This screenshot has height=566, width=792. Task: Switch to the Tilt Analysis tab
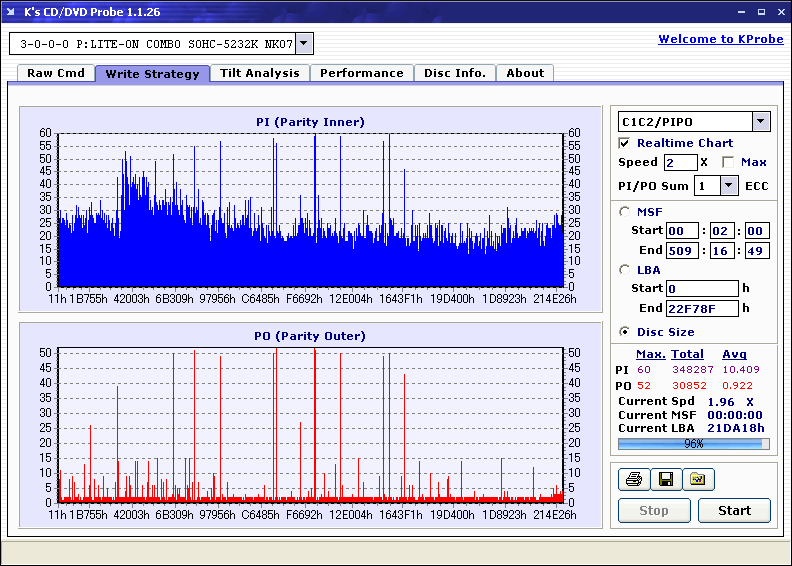click(x=259, y=73)
